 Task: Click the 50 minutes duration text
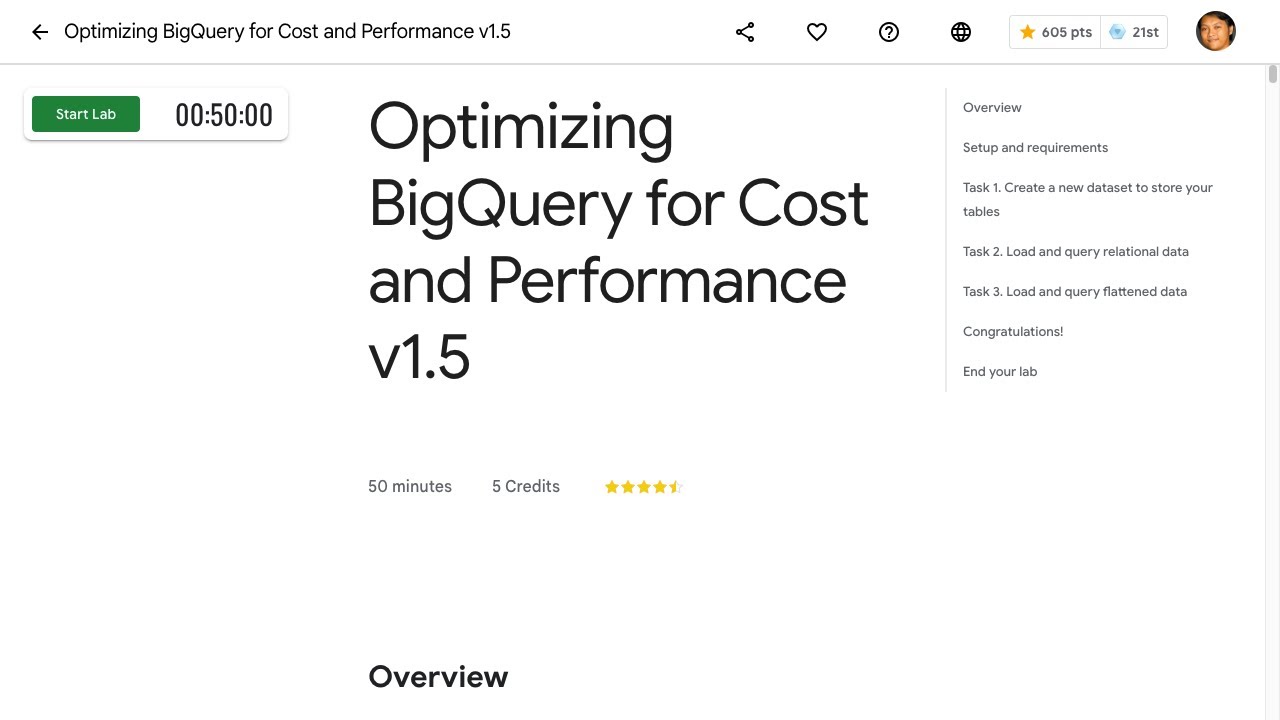pyautogui.click(x=410, y=486)
